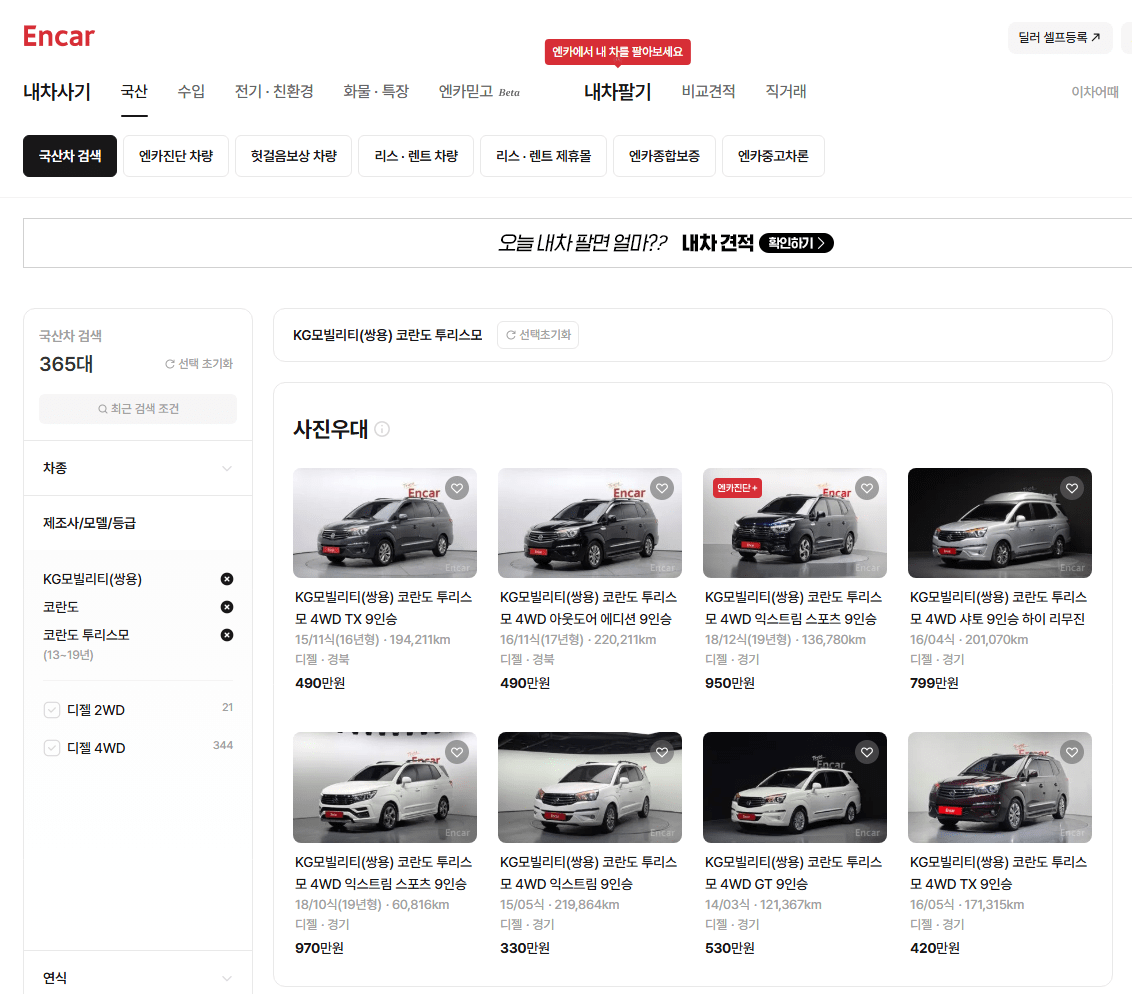Open the 전기·친환경 tab
The width and height of the screenshot is (1132, 994).
274,92
